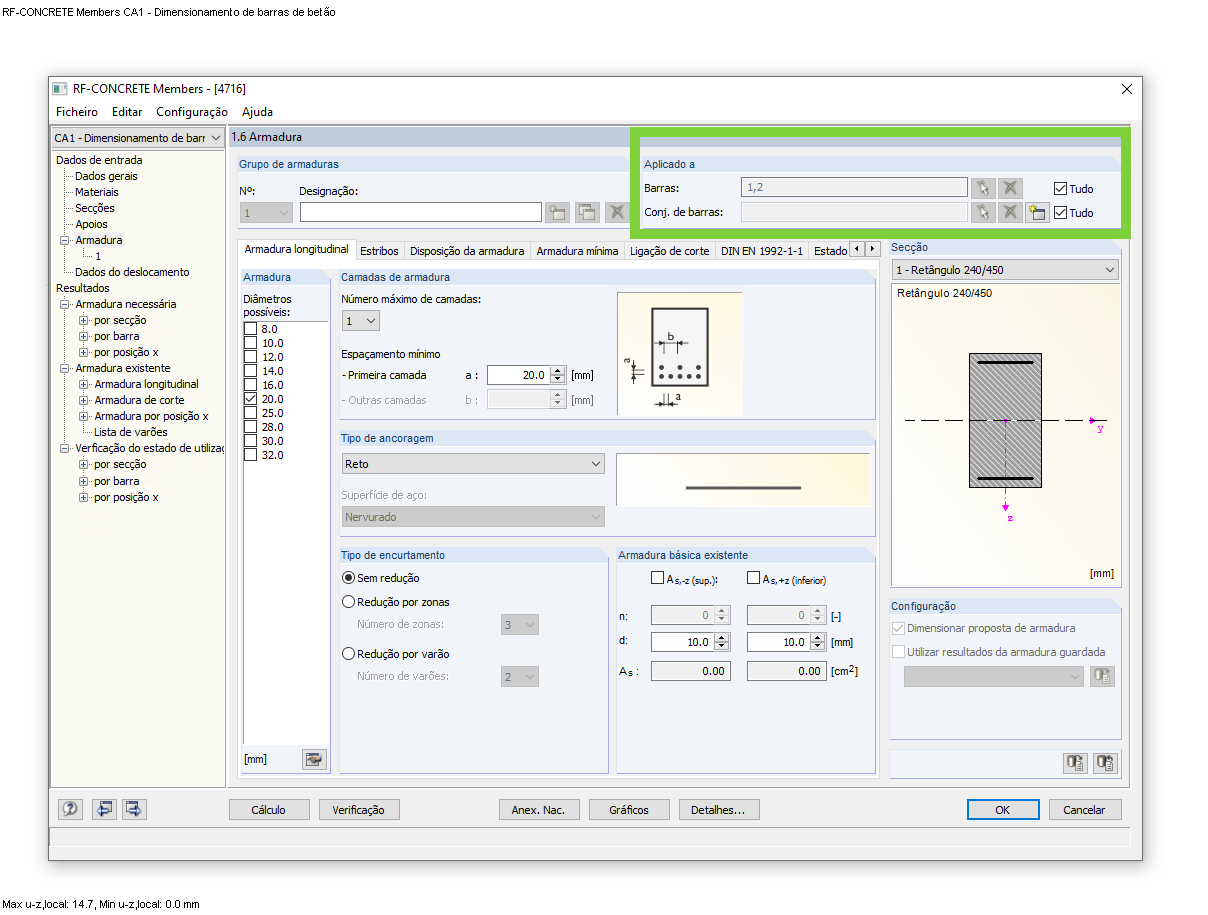This screenshot has height=915, width=1208.
Task: Pick members graphically for Barras
Action: coord(983,188)
